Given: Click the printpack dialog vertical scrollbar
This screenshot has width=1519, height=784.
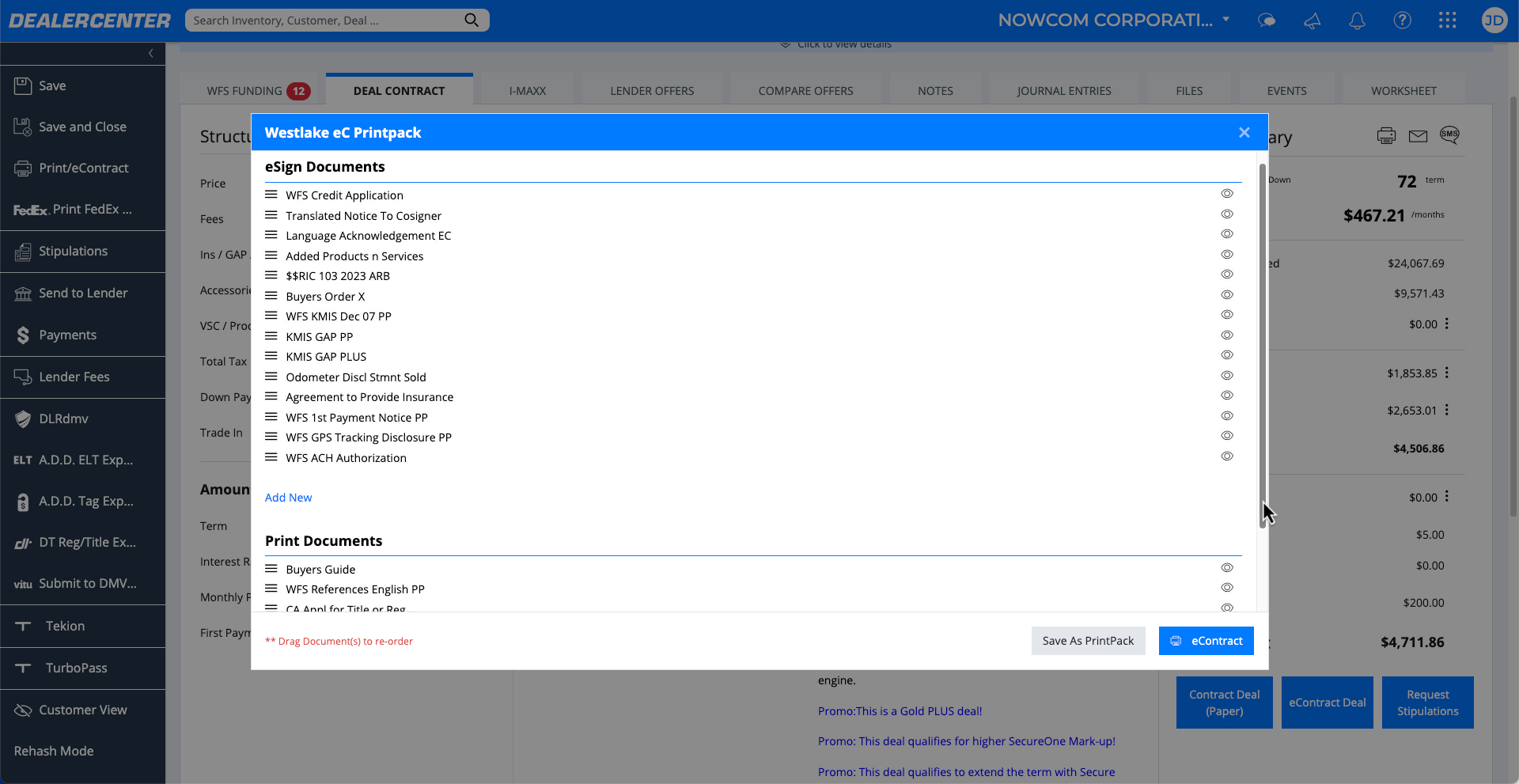Looking at the screenshot, I should coord(1263,346).
